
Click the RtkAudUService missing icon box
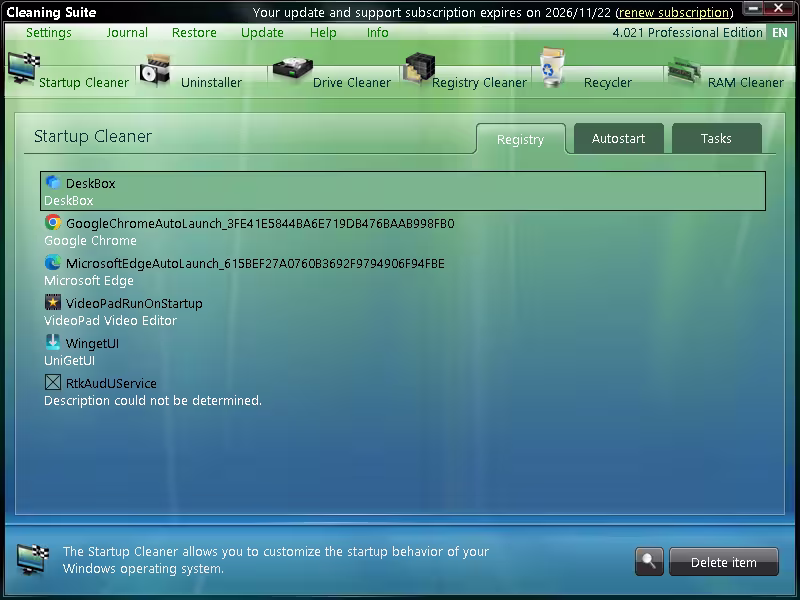[53, 382]
